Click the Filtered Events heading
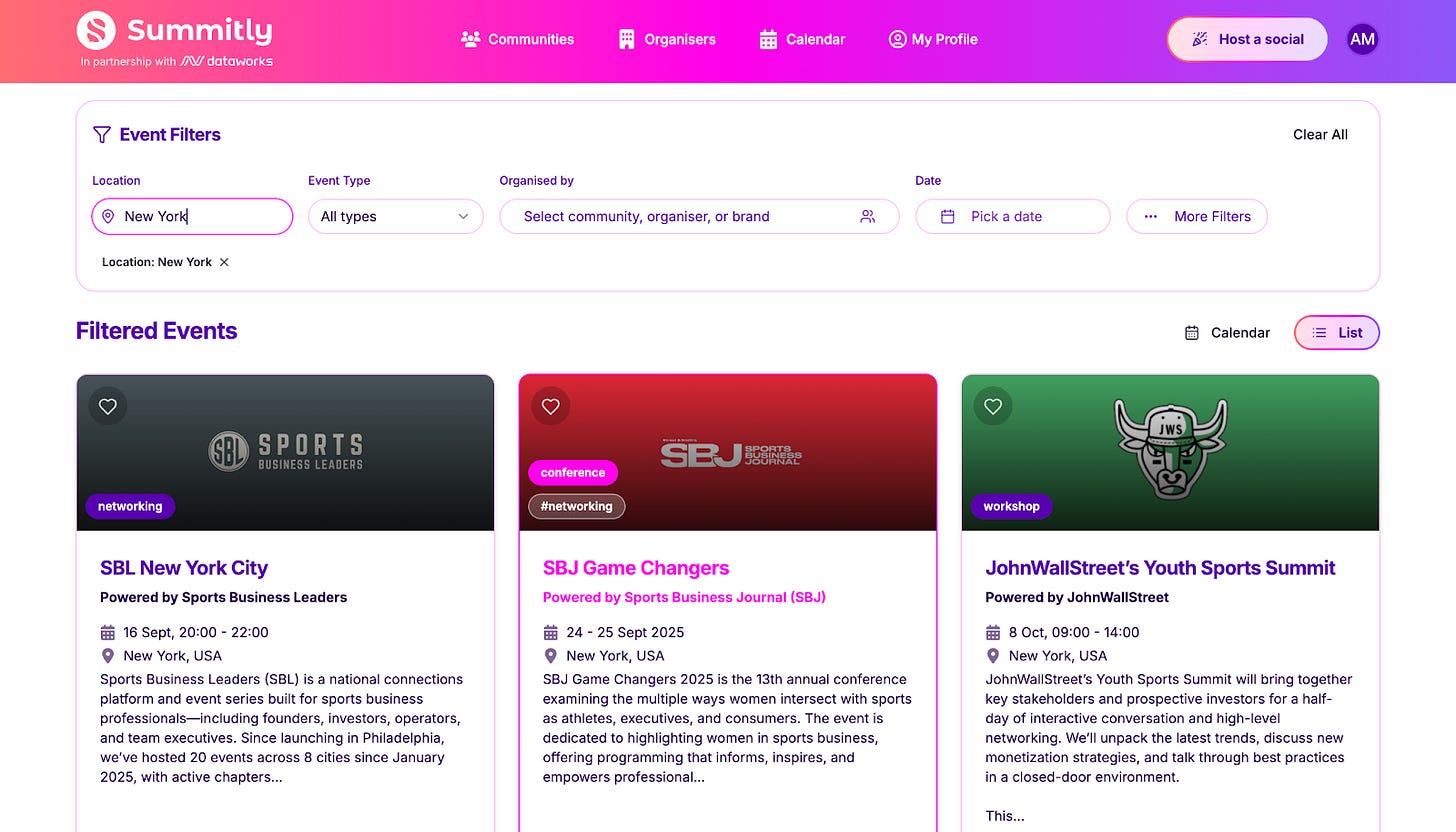This screenshot has width=1456, height=832. 157,331
